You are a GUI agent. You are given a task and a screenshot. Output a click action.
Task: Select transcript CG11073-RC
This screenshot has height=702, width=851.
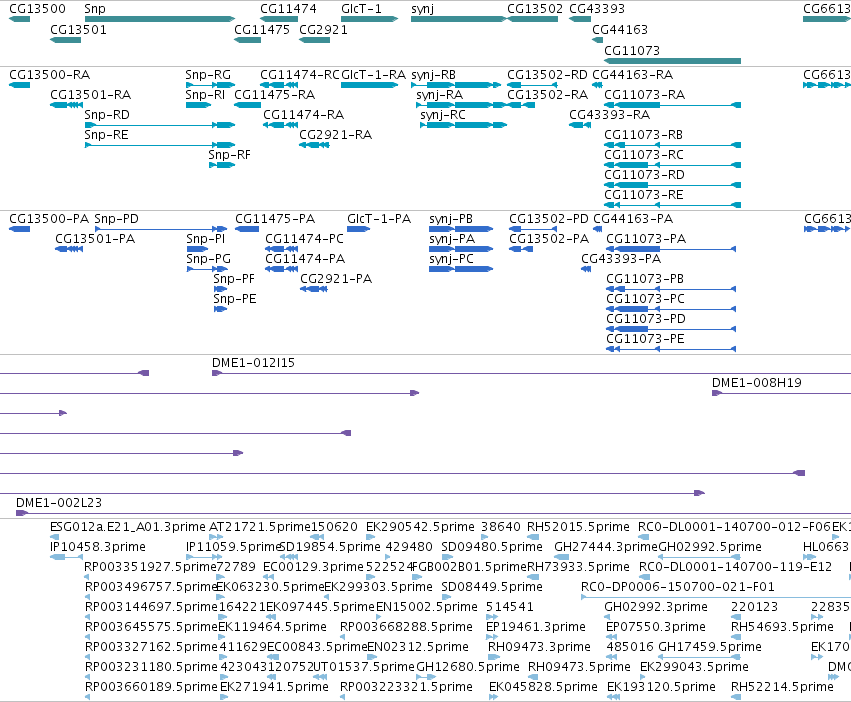tap(644, 155)
